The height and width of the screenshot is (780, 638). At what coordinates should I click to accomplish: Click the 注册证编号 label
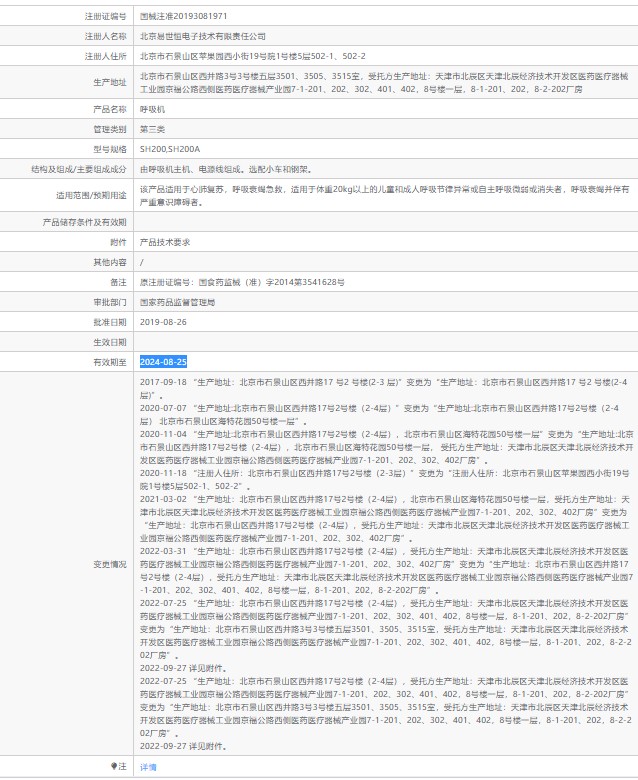point(105,16)
